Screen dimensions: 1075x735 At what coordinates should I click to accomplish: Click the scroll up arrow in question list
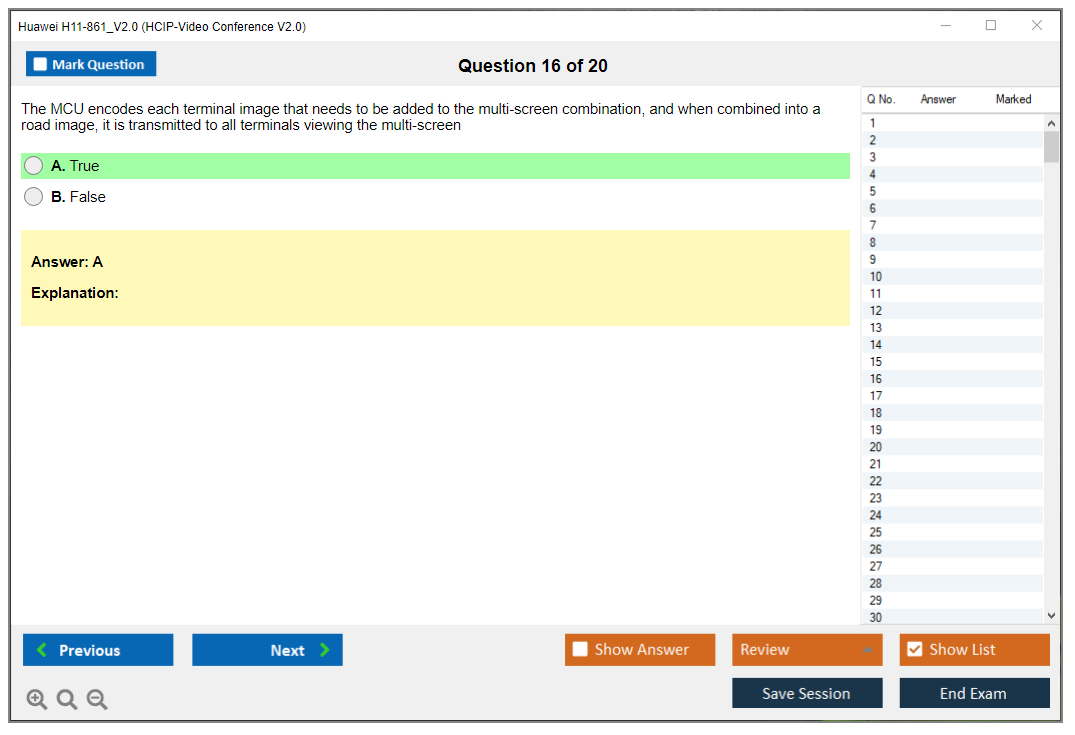[x=1050, y=124]
